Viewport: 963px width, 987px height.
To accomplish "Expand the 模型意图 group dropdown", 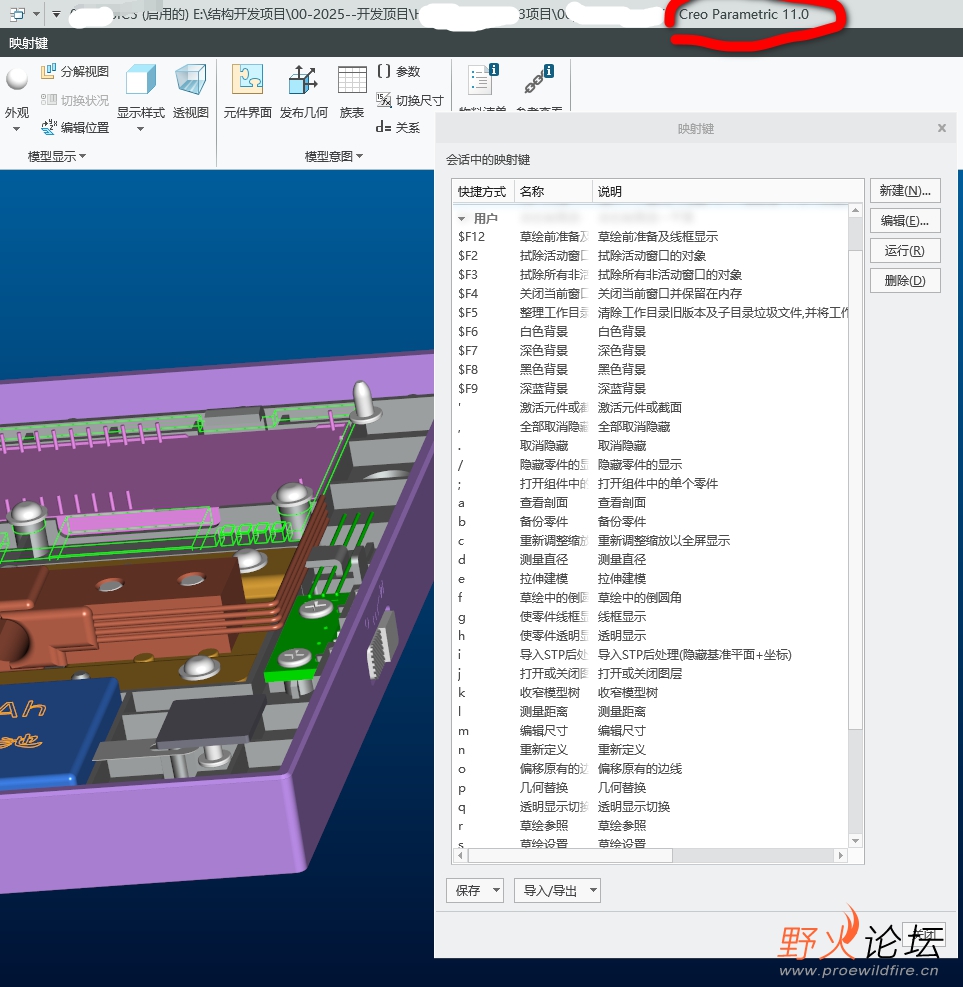I will pyautogui.click(x=334, y=156).
